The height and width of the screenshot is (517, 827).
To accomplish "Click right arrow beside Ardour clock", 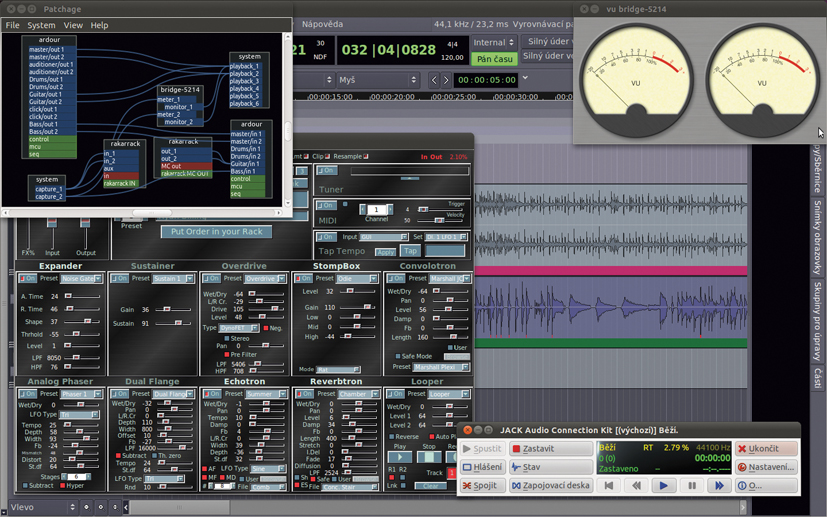I will tap(446, 80).
